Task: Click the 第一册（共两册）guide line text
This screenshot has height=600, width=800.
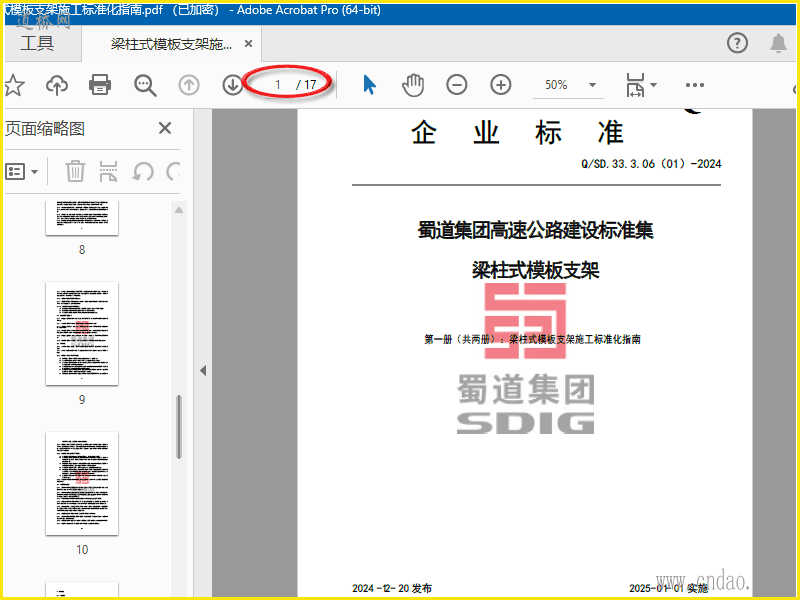Action: [532, 339]
